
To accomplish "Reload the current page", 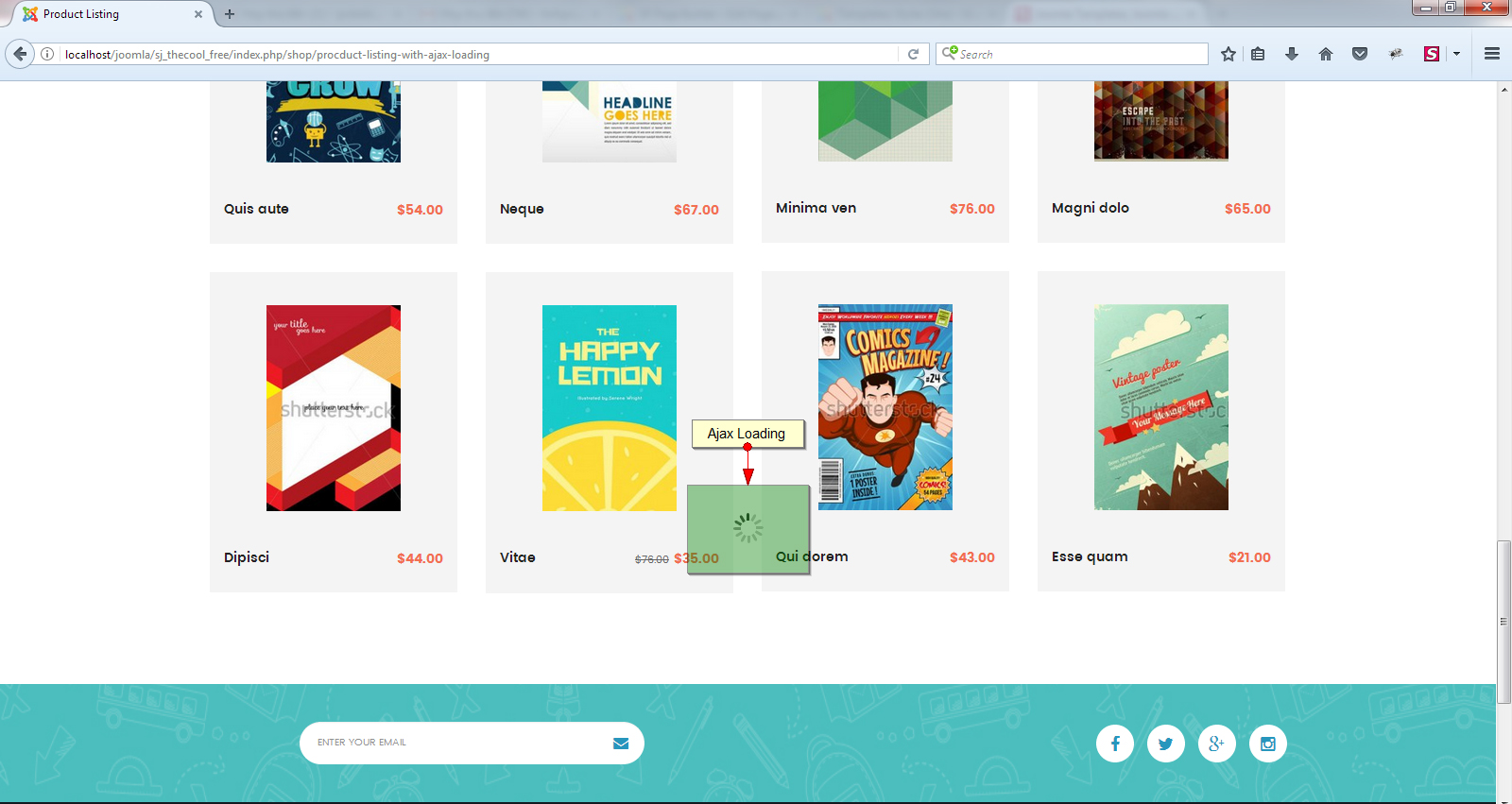I will coord(913,54).
